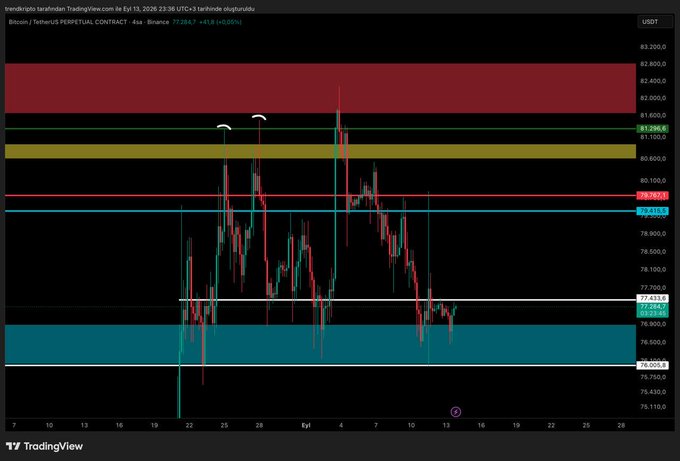Click the 03:23:45 candle countdown timer
The width and height of the screenshot is (680, 461).
point(653,313)
